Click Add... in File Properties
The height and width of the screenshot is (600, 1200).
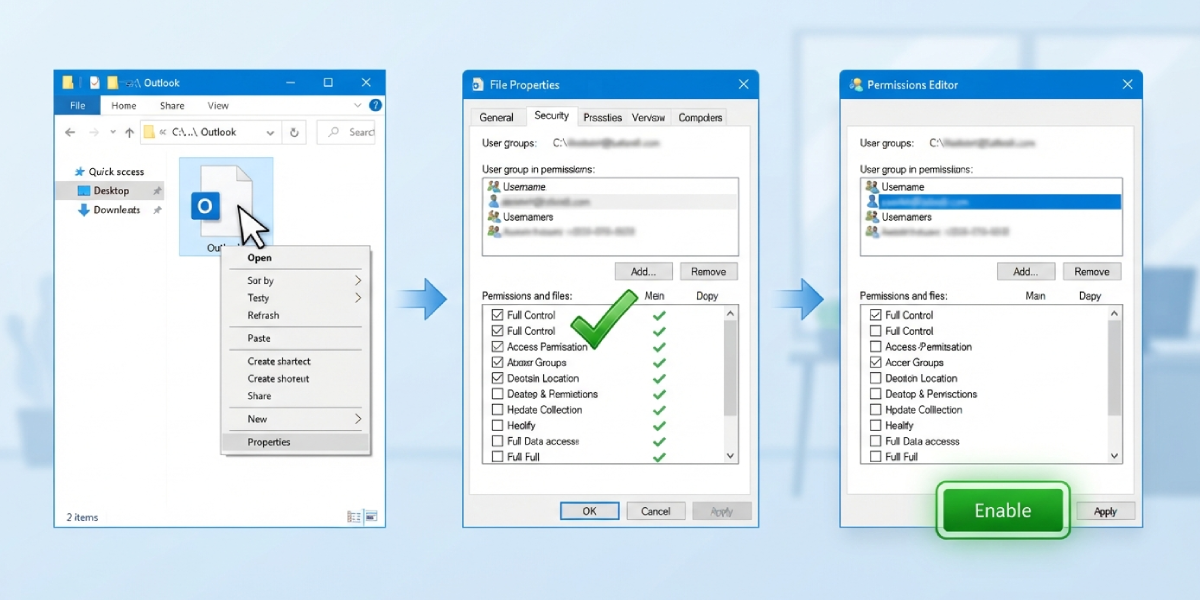coord(643,271)
